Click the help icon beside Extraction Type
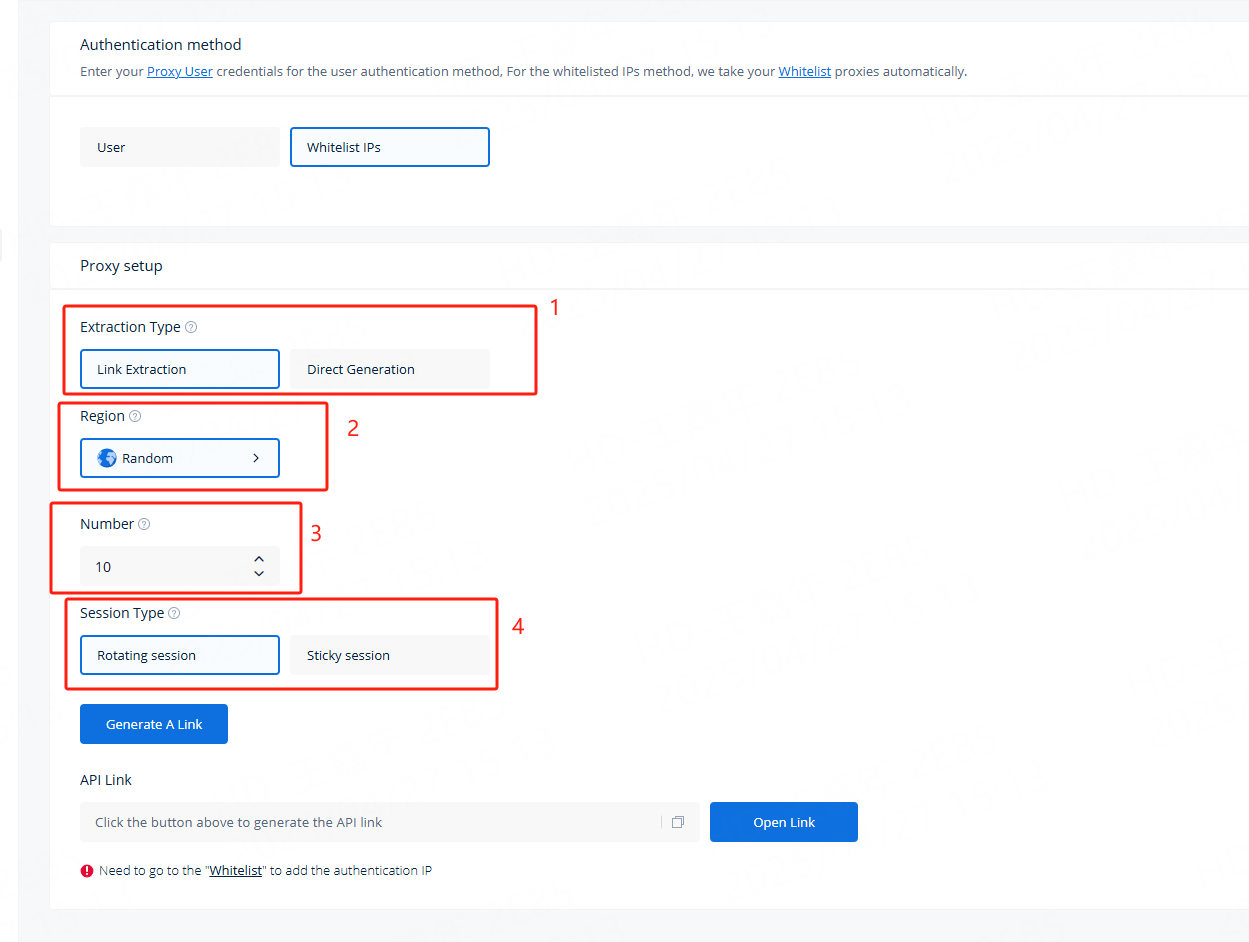Viewport: 1249px width, 942px height. 191,327
